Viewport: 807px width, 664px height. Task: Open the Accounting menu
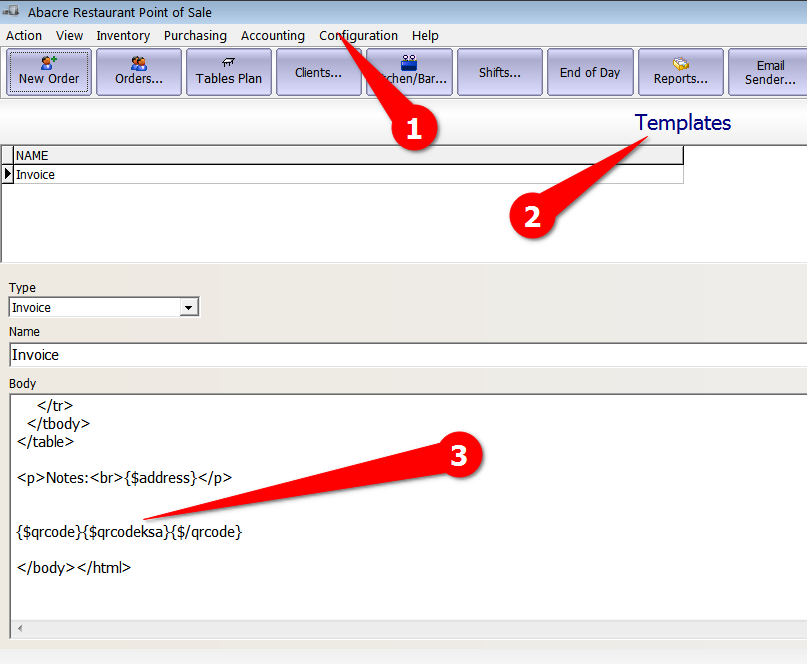(x=272, y=35)
